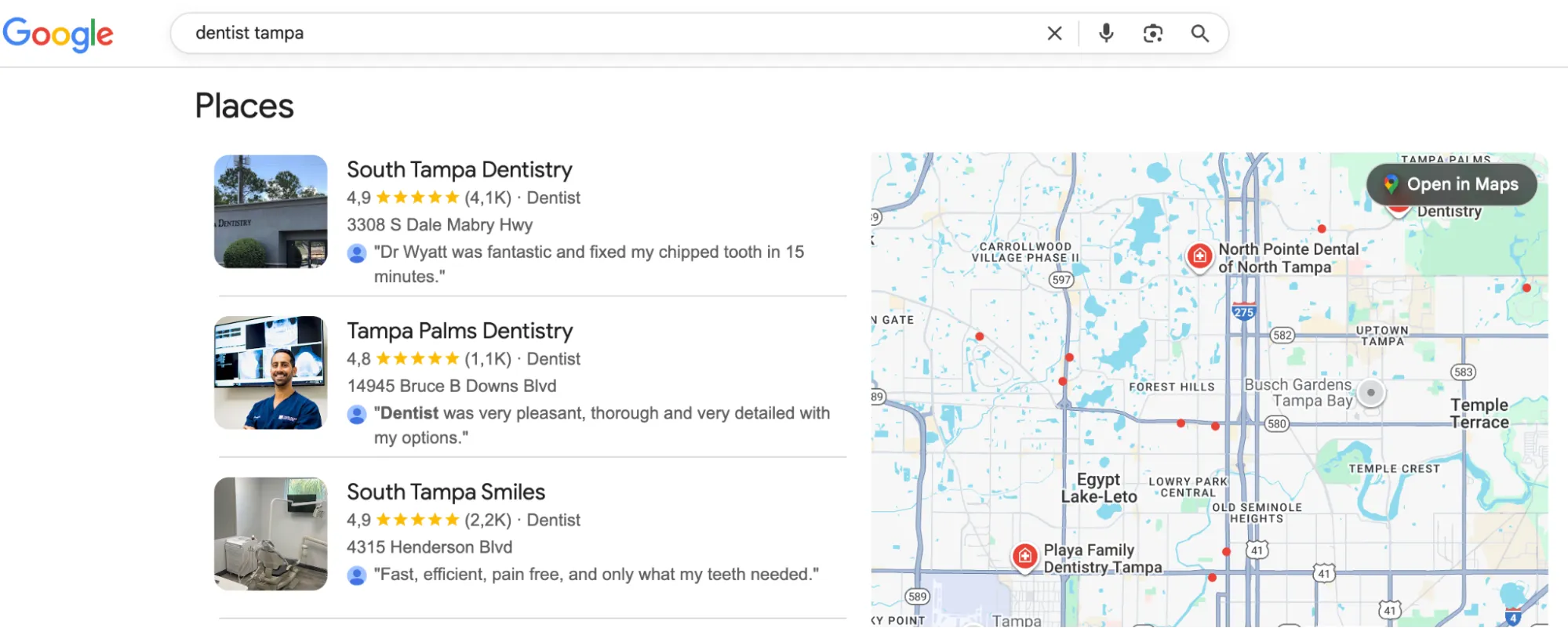Click route 589 marker on map
1568x628 pixels.
click(917, 597)
